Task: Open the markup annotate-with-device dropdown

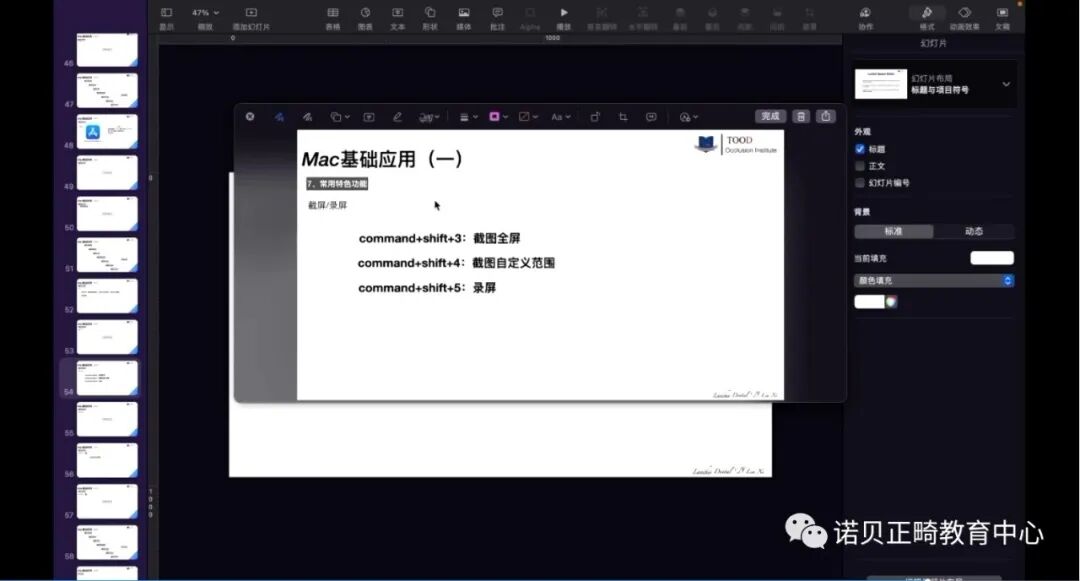Action: tap(688, 117)
